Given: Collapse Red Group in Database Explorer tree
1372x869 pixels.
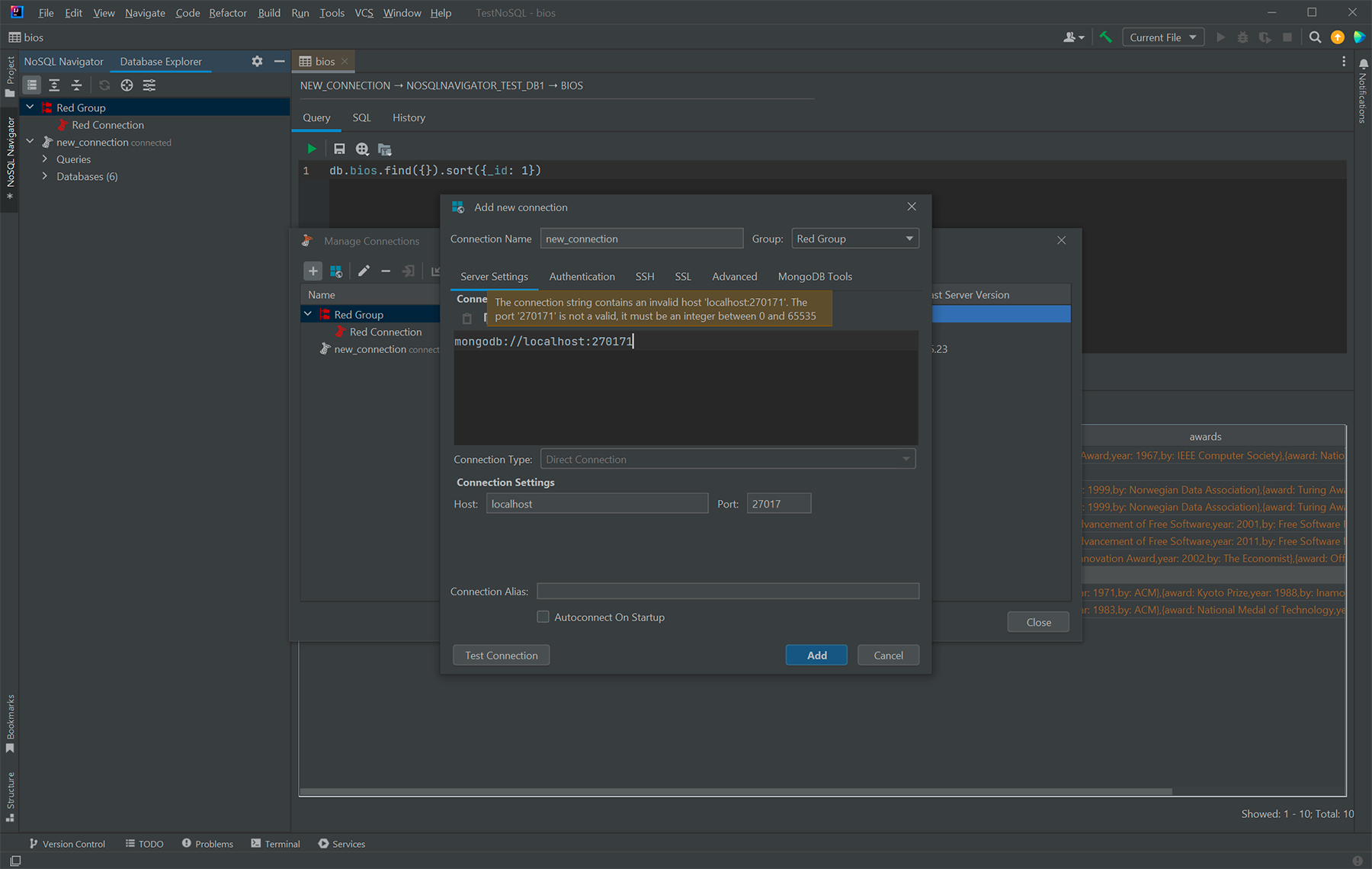Looking at the screenshot, I should (x=30, y=107).
